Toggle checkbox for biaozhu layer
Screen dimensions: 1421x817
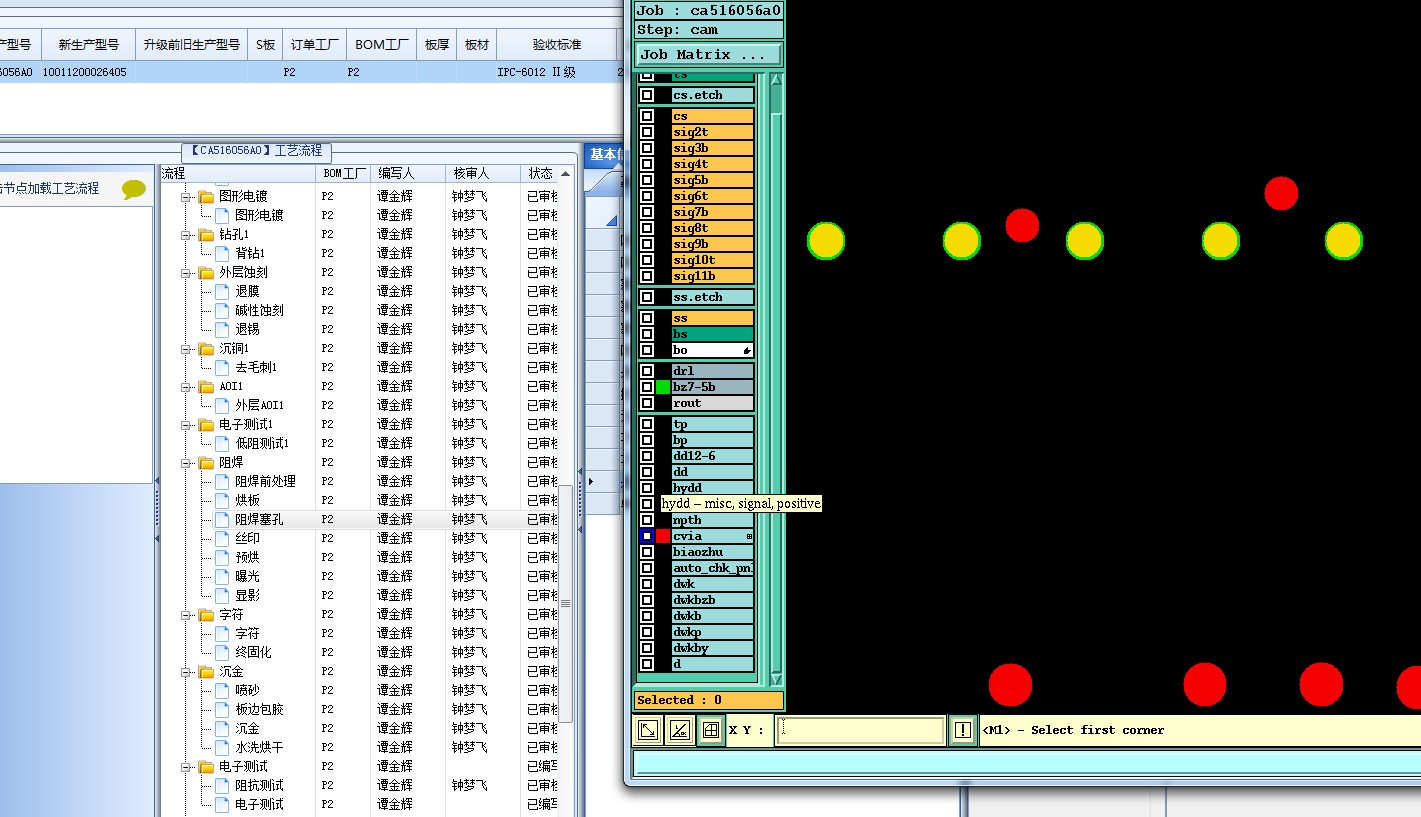[x=647, y=552]
